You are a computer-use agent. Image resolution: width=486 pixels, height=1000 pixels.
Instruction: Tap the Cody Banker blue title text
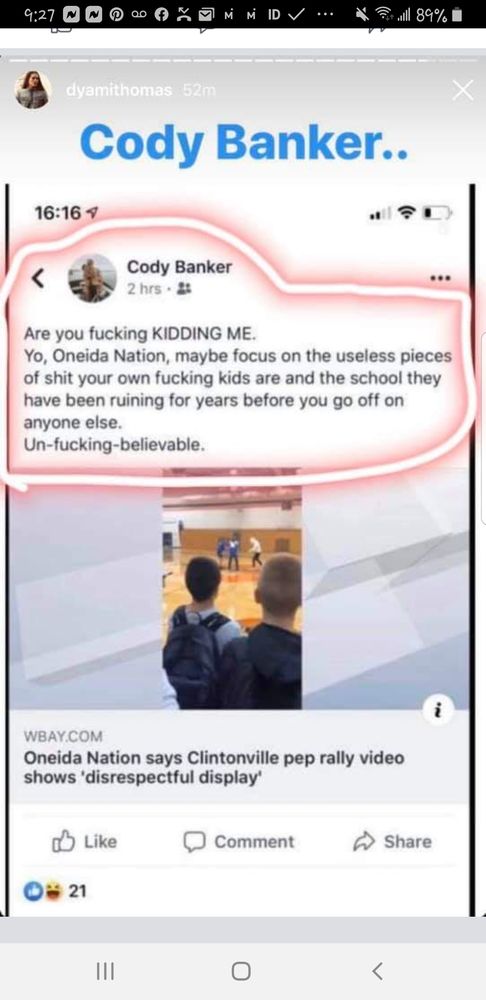coord(244,143)
